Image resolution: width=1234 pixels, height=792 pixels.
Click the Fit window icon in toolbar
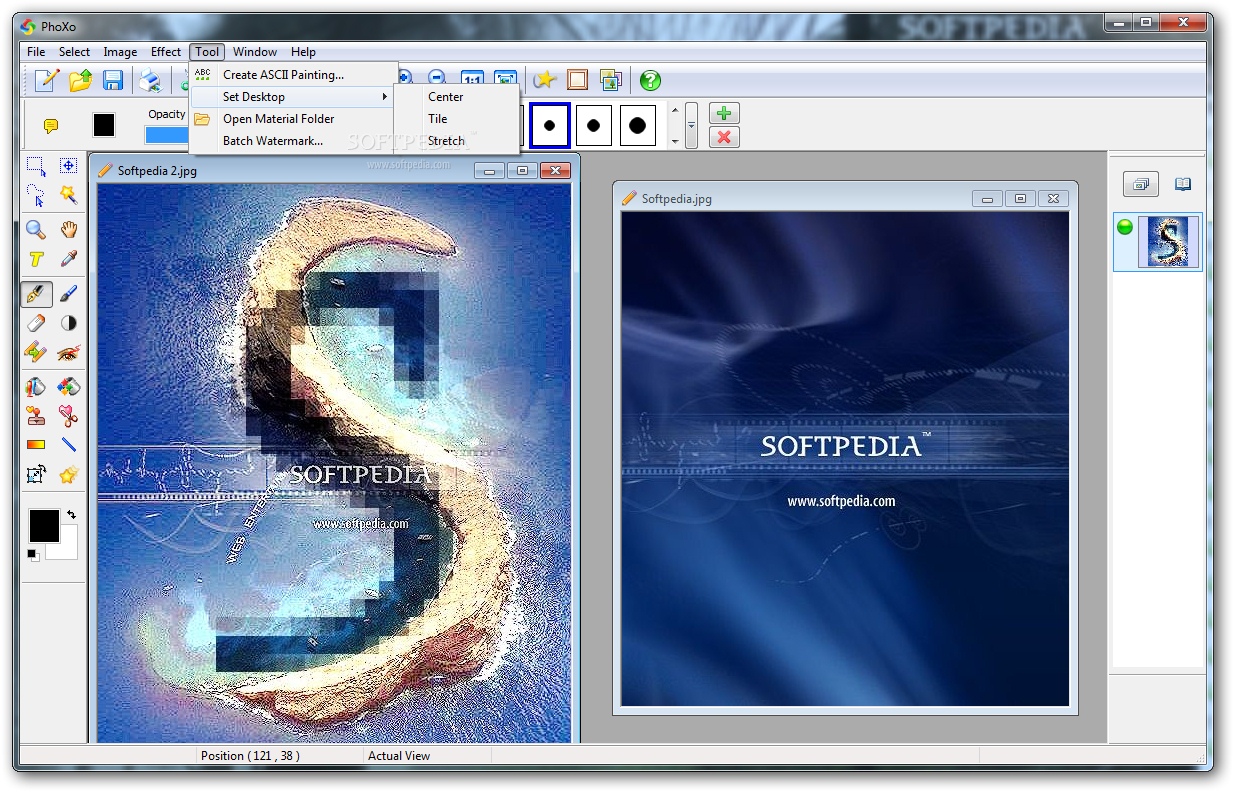[x=505, y=80]
